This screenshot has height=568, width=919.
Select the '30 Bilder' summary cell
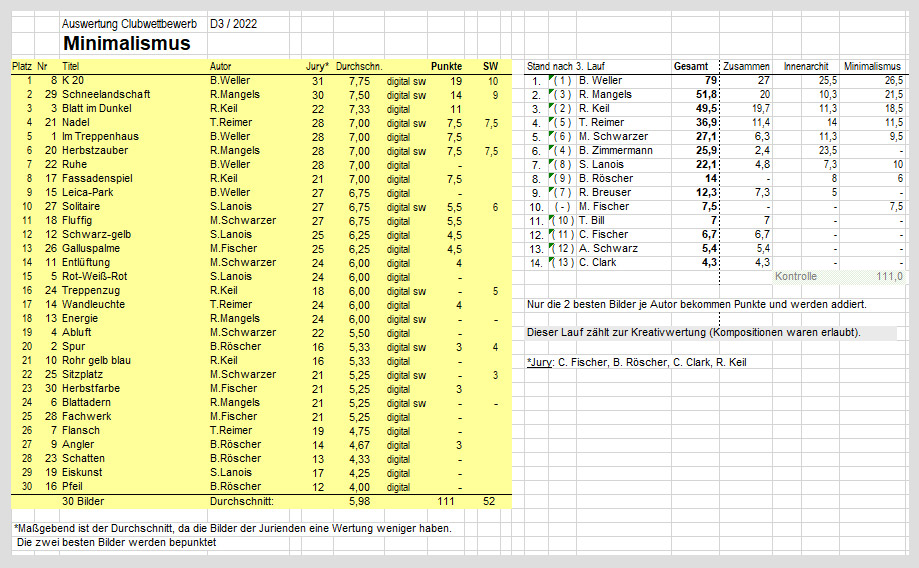point(83,502)
